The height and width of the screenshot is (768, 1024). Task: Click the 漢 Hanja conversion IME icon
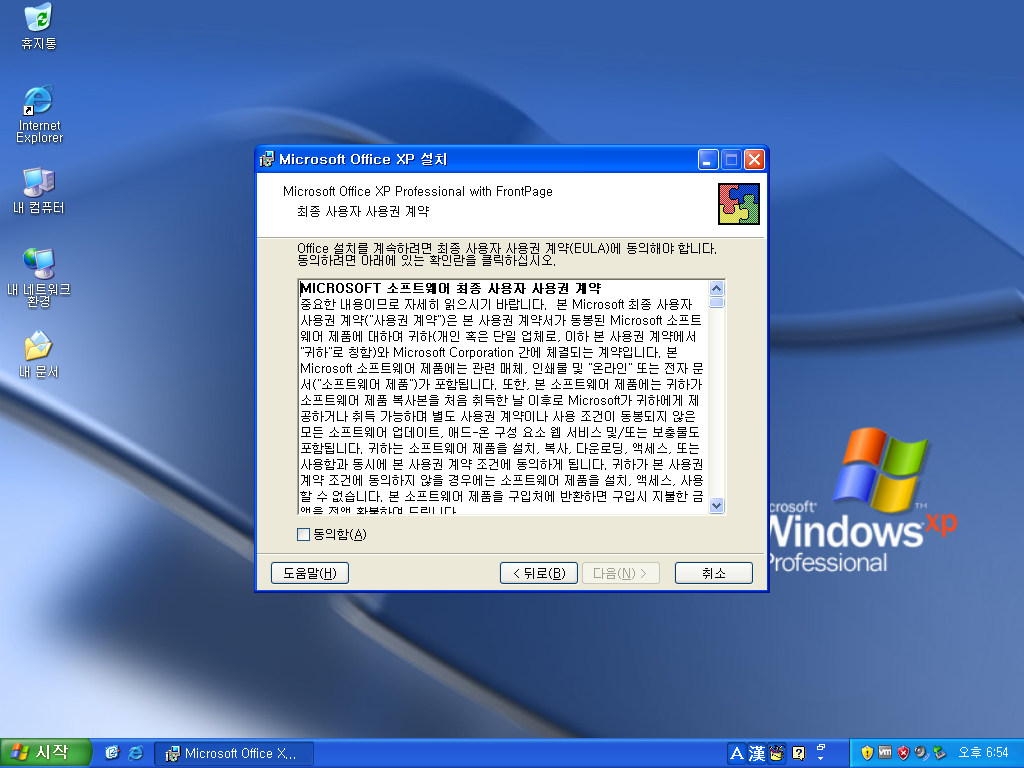click(756, 754)
